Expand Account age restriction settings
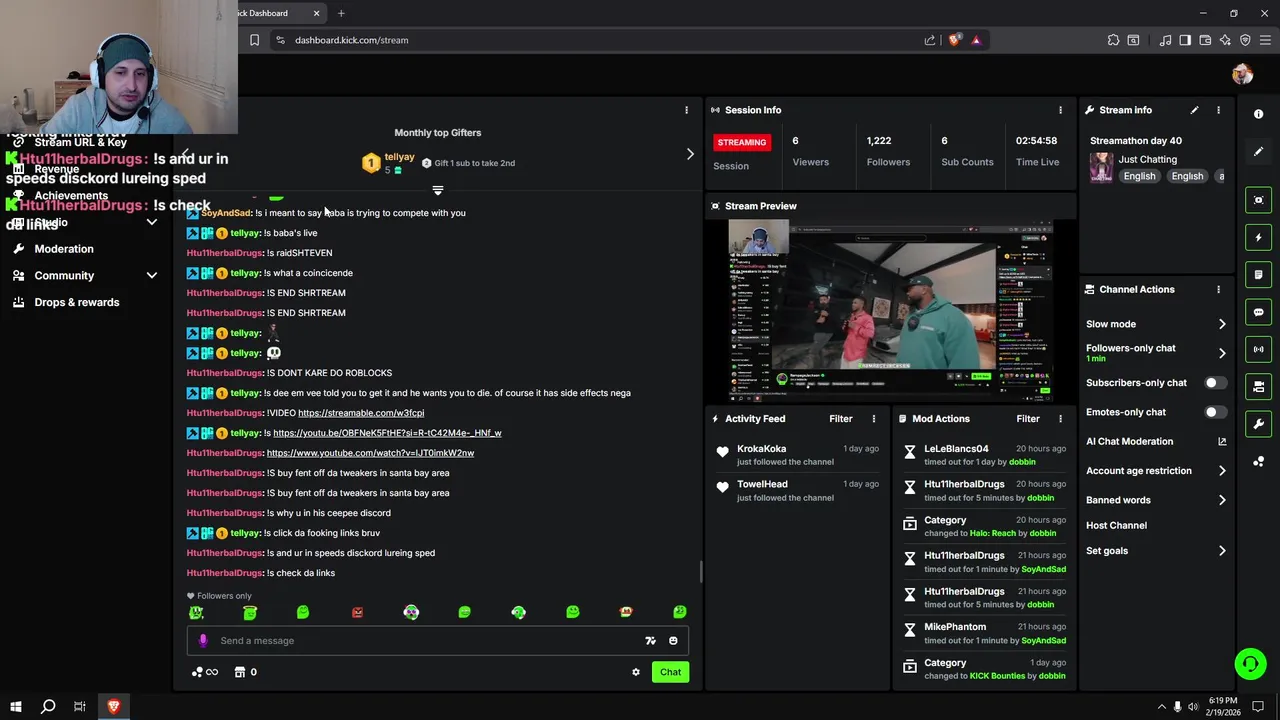This screenshot has height=720, width=1280. (1221, 471)
